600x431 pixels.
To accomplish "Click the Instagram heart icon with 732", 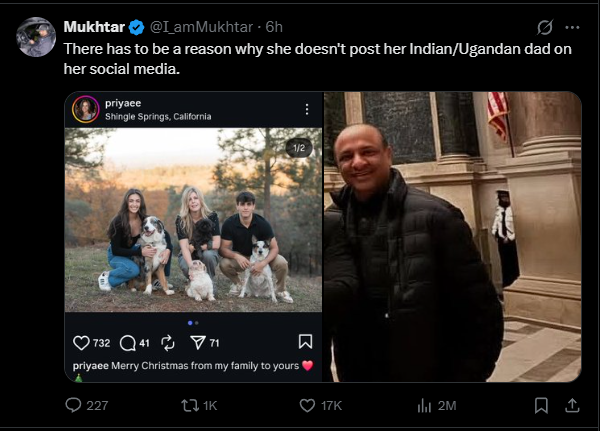I will pyautogui.click(x=82, y=342).
